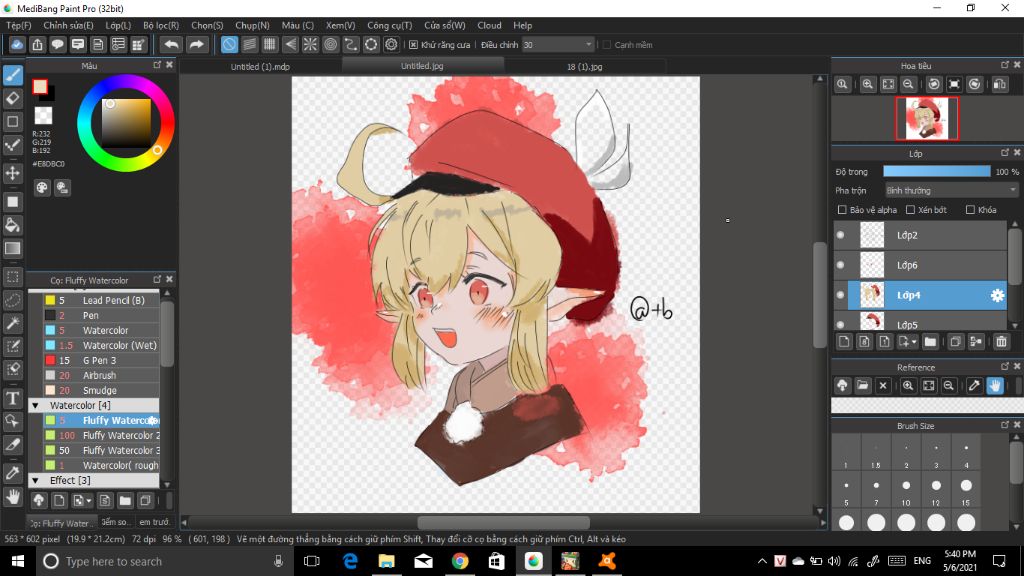Enable the radial snap guide

[310, 44]
